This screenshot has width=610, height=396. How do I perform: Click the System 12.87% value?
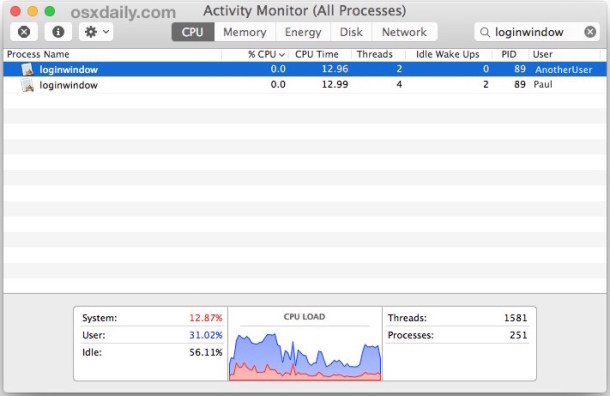[206, 318]
